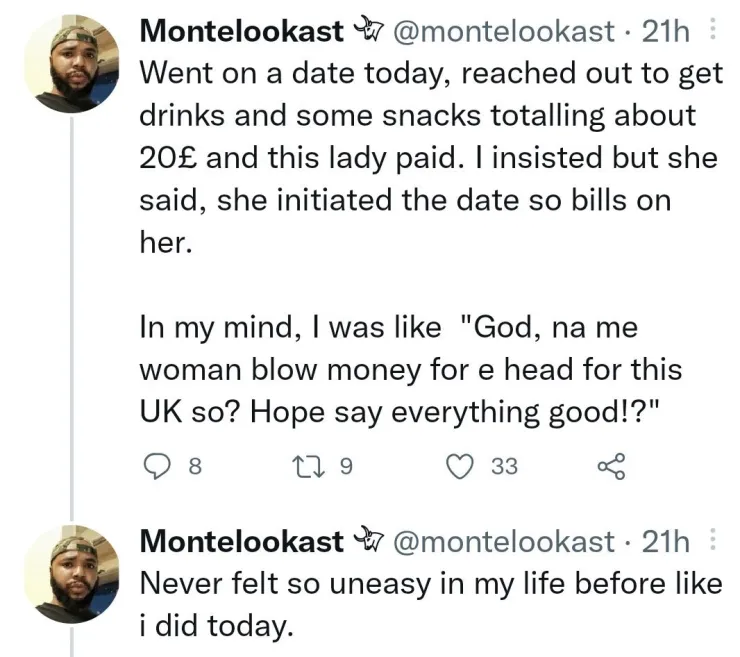Click Montelookast display name on second tweet
Viewport: 740px width, 657px height.
242,541
